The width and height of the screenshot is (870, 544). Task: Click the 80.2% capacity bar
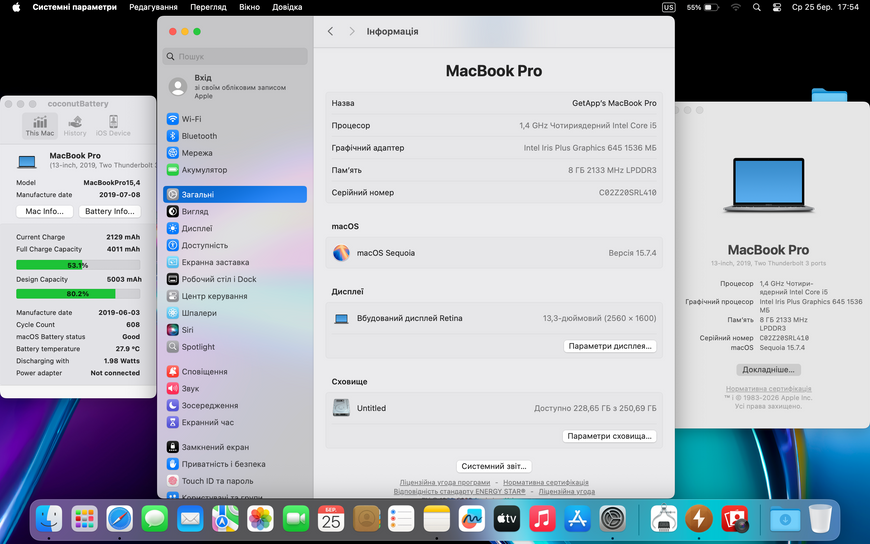78,294
